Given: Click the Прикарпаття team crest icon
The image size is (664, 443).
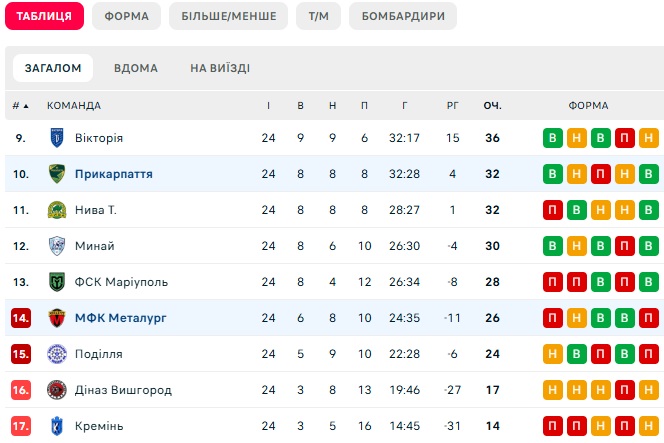Looking at the screenshot, I should point(57,174).
